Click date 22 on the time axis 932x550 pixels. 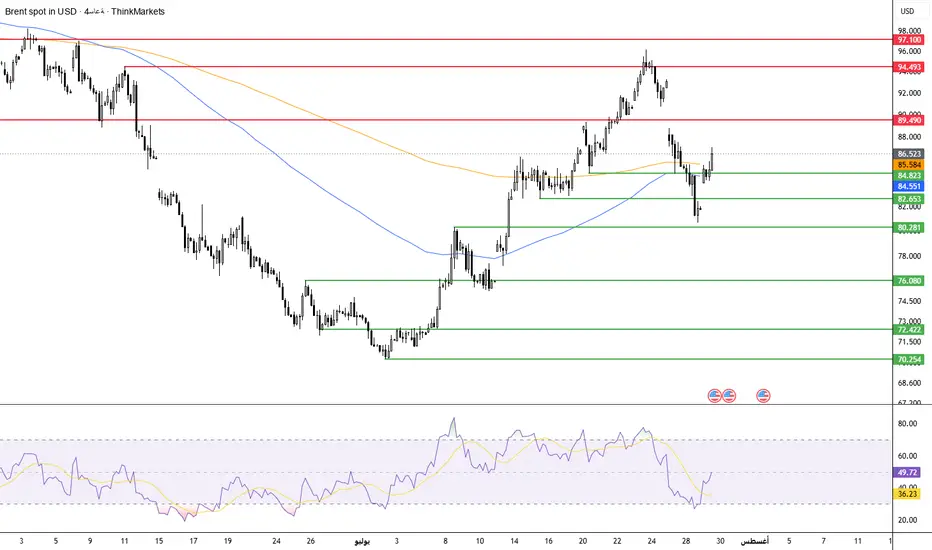pos(617,541)
